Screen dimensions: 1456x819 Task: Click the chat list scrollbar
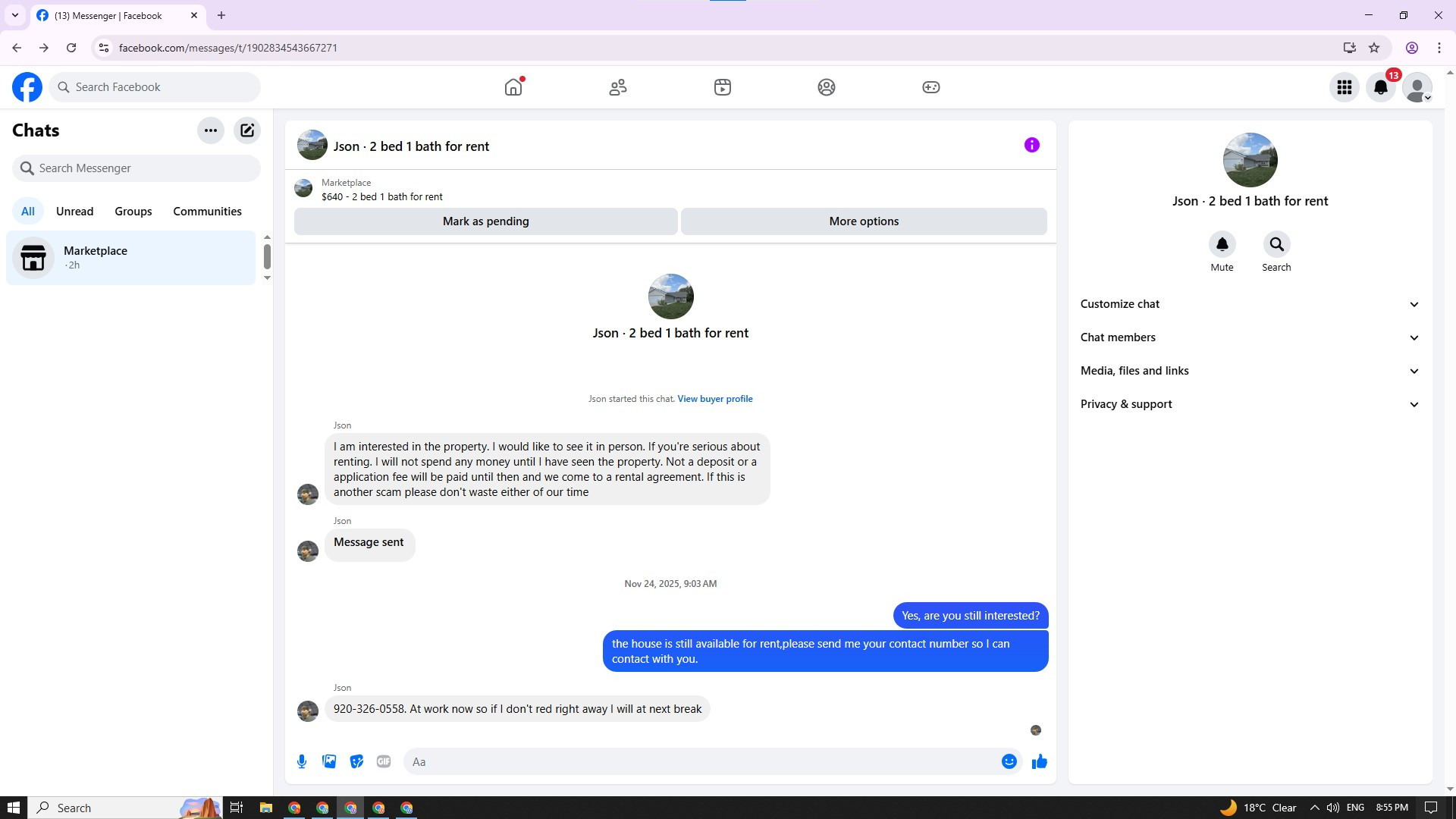pos(267,256)
